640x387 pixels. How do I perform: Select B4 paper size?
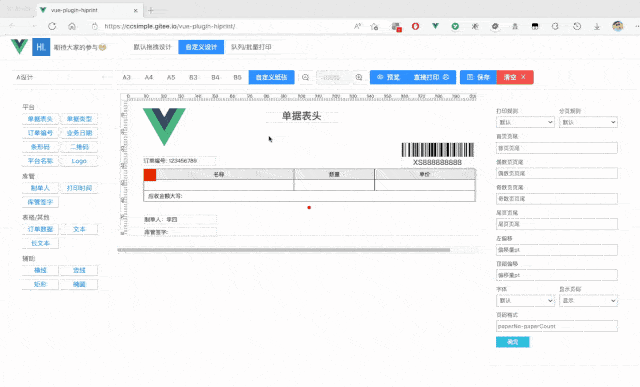pyautogui.click(x=215, y=77)
